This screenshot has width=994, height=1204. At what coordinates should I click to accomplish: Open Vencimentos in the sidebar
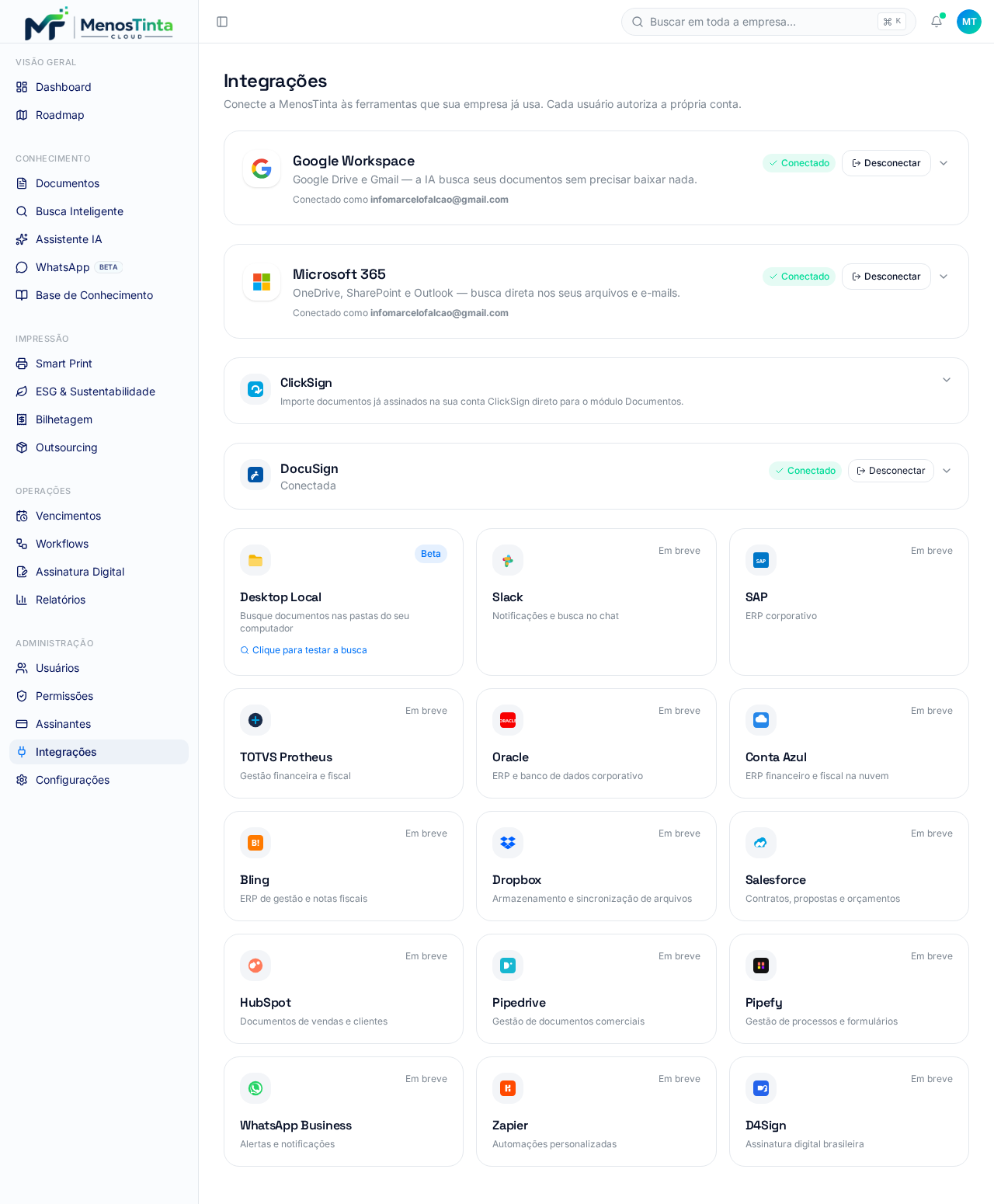(99, 516)
